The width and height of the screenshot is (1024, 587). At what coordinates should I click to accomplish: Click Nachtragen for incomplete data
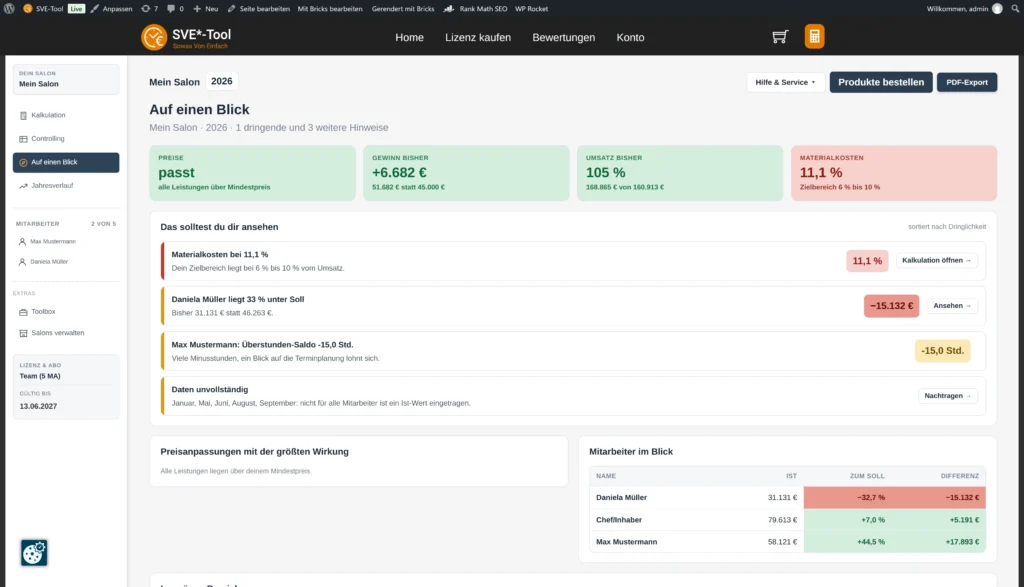pyautogui.click(x=948, y=396)
